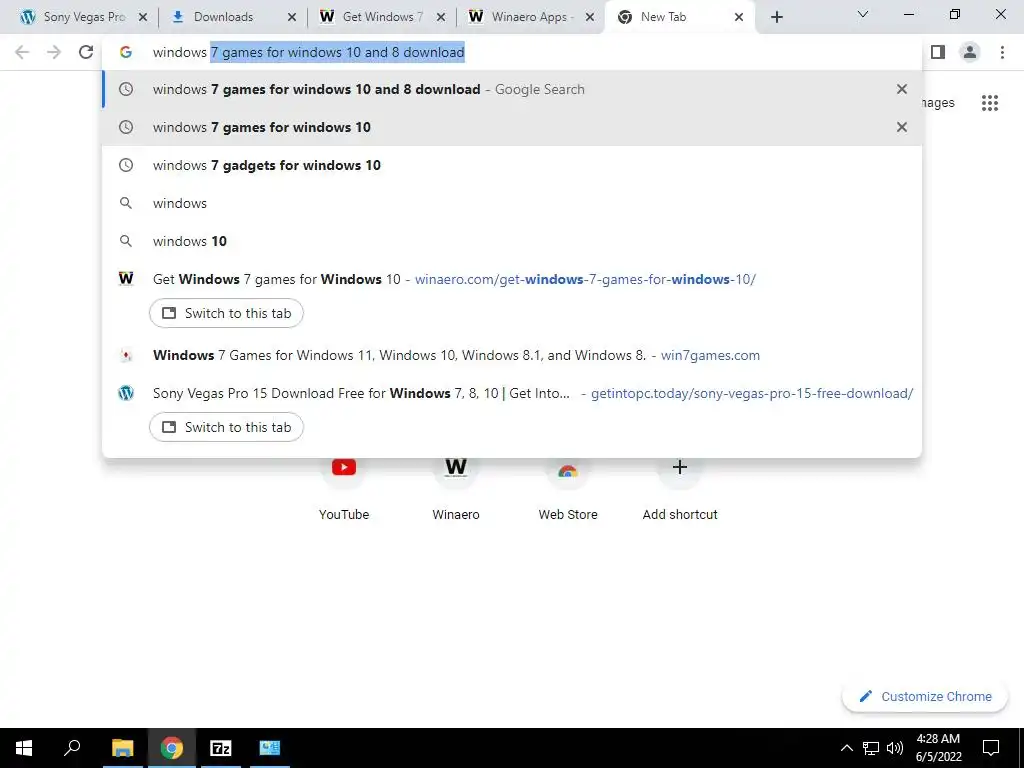Choose 'windows 7 games for windows 10 and 8 download' suggestion
Viewport: 1024px width, 768px height.
(512, 89)
